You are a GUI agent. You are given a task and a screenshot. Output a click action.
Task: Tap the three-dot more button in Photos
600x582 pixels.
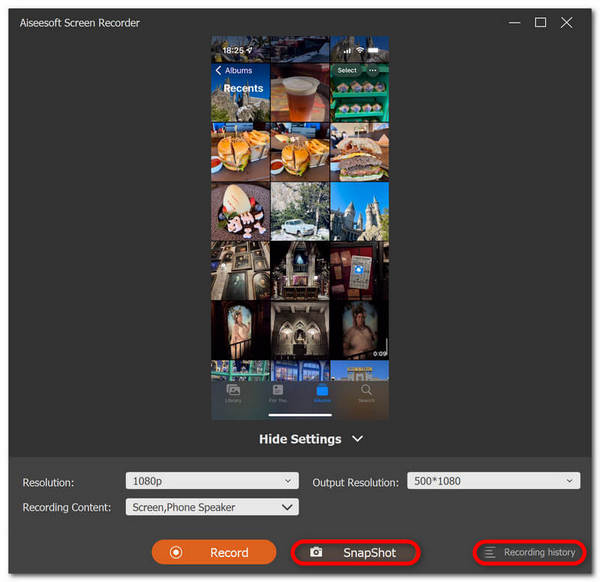click(x=372, y=70)
